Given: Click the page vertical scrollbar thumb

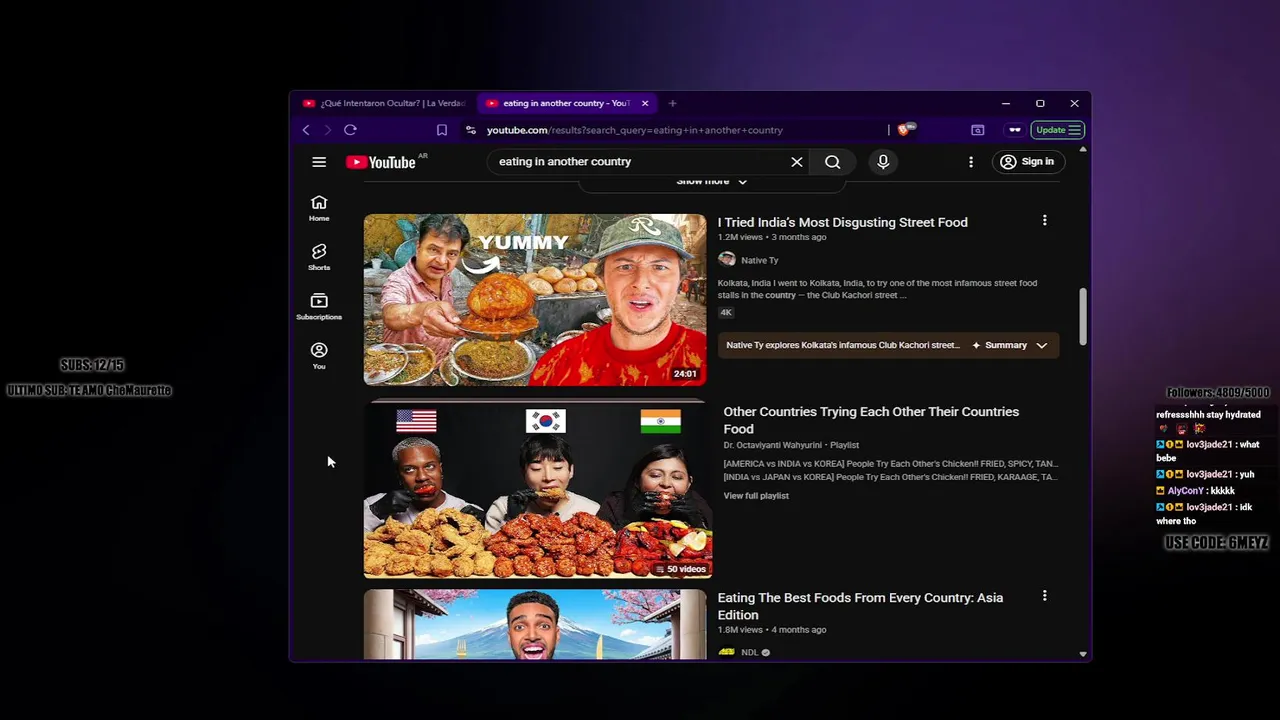Looking at the screenshot, I should [x=1083, y=316].
